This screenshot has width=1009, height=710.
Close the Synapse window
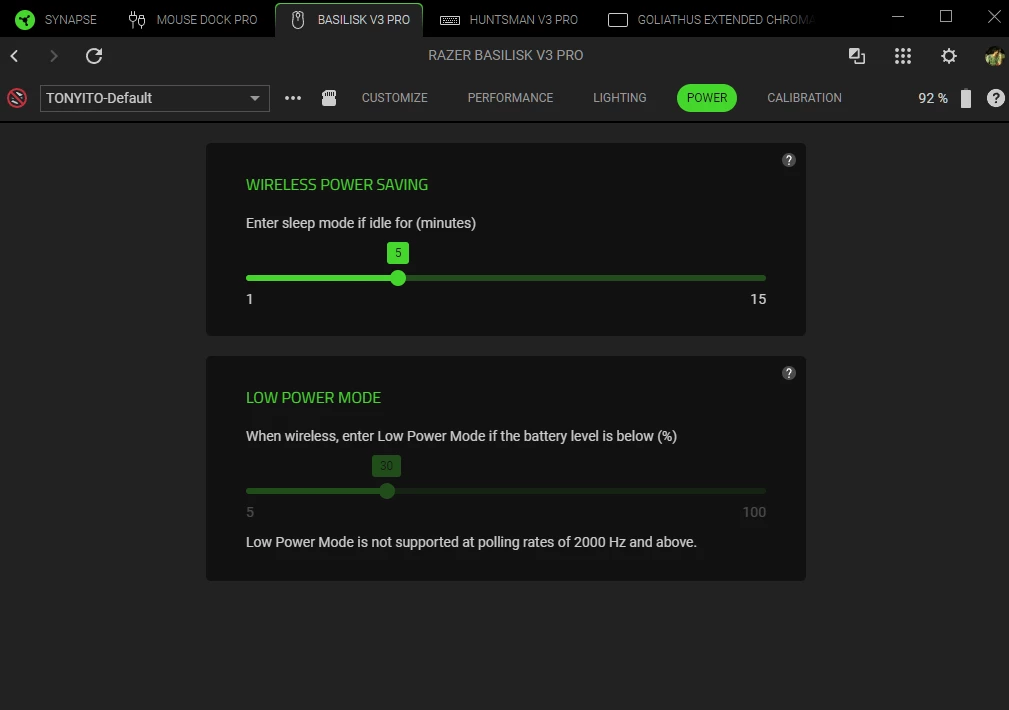(x=994, y=17)
